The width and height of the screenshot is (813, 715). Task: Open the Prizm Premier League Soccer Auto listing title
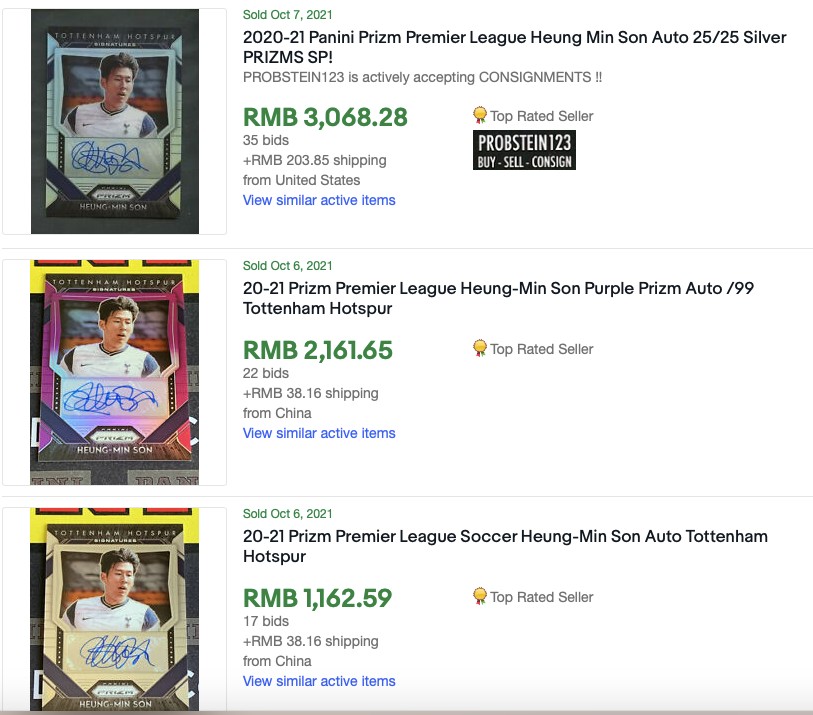pos(505,546)
